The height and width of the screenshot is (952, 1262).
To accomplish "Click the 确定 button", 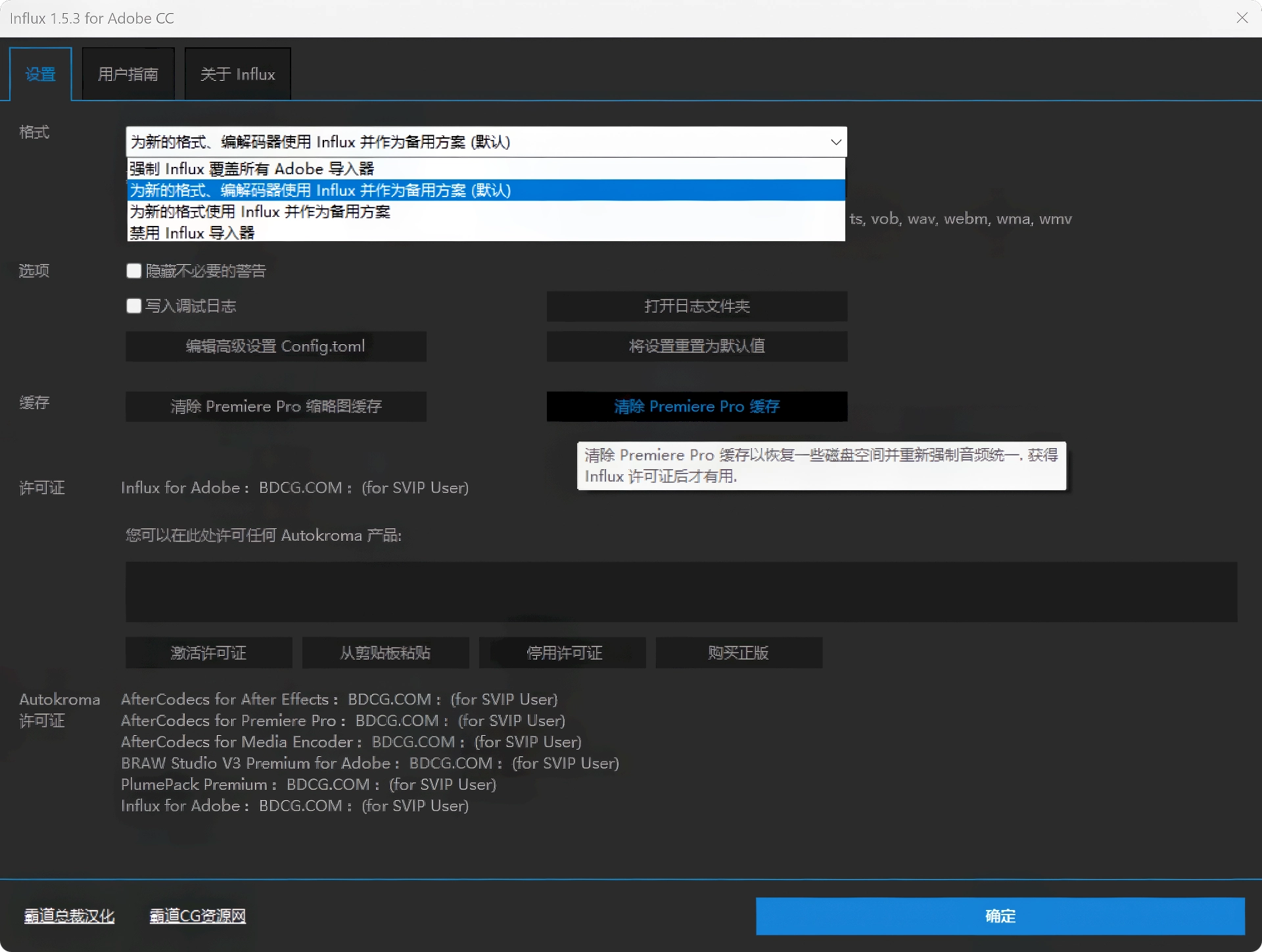I will pyautogui.click(x=1000, y=917).
